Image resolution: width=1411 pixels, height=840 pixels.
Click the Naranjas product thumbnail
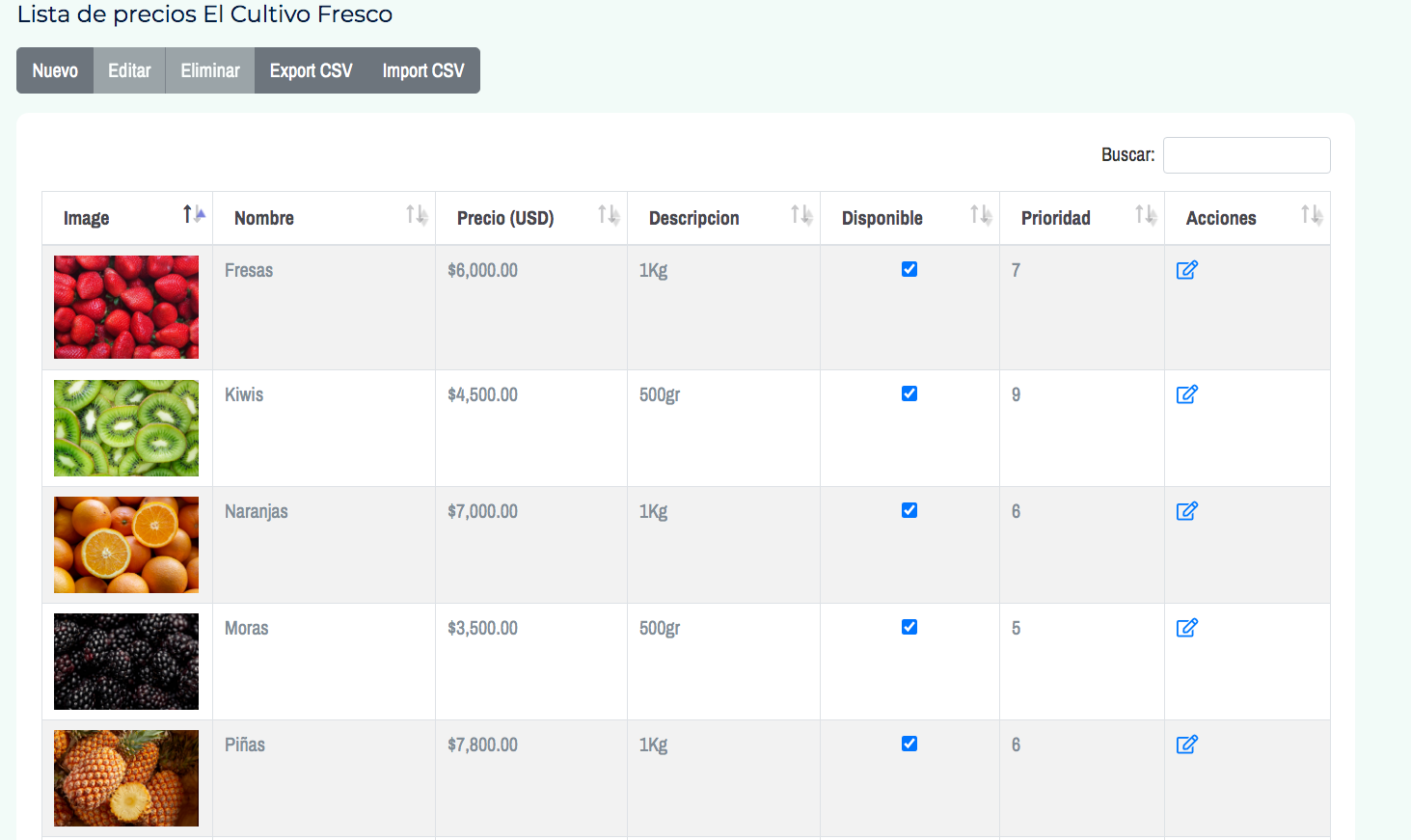tap(126, 545)
